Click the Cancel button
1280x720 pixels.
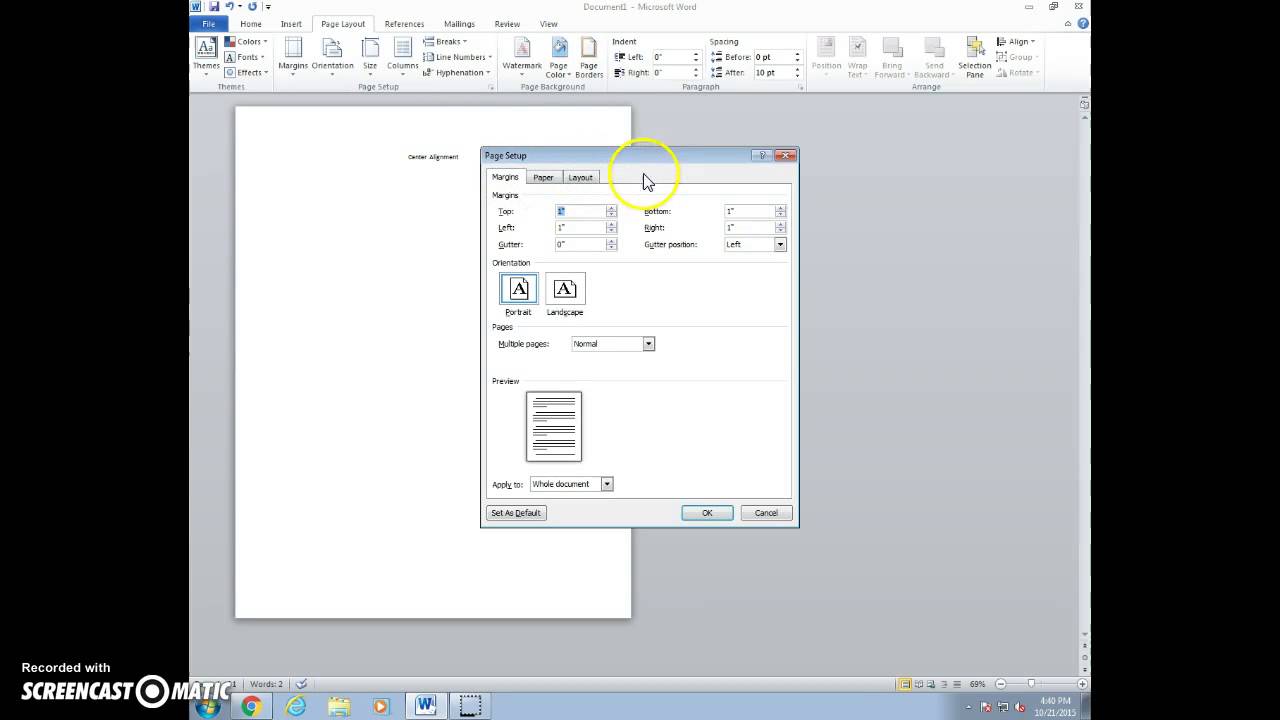coord(766,513)
